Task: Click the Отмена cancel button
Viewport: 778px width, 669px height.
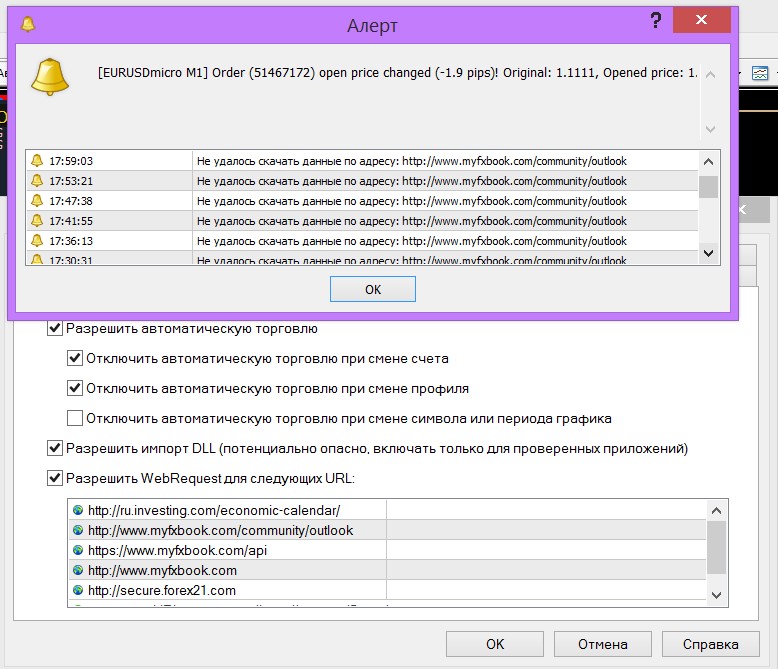Action: [x=602, y=644]
